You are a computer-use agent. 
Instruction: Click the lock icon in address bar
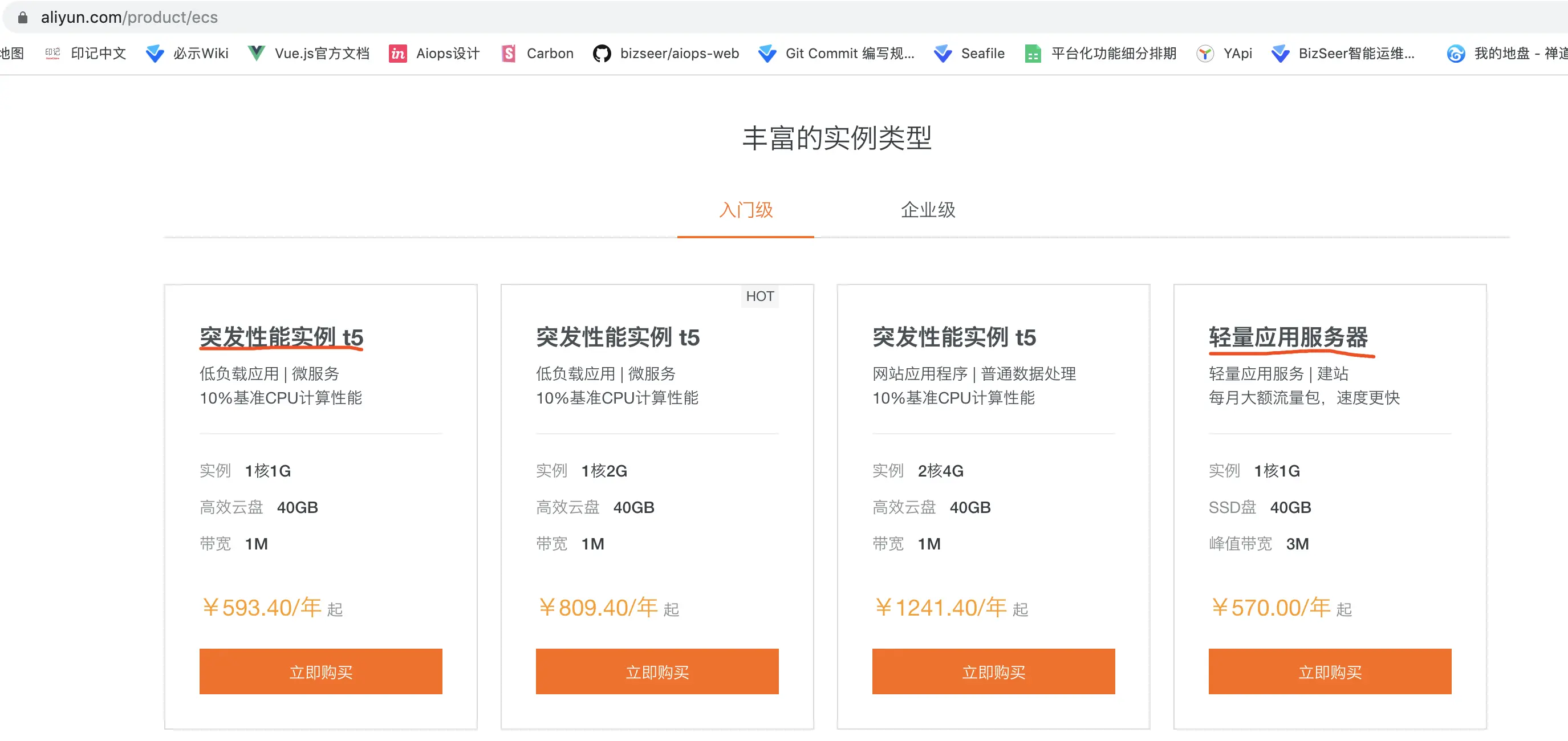pyautogui.click(x=22, y=17)
